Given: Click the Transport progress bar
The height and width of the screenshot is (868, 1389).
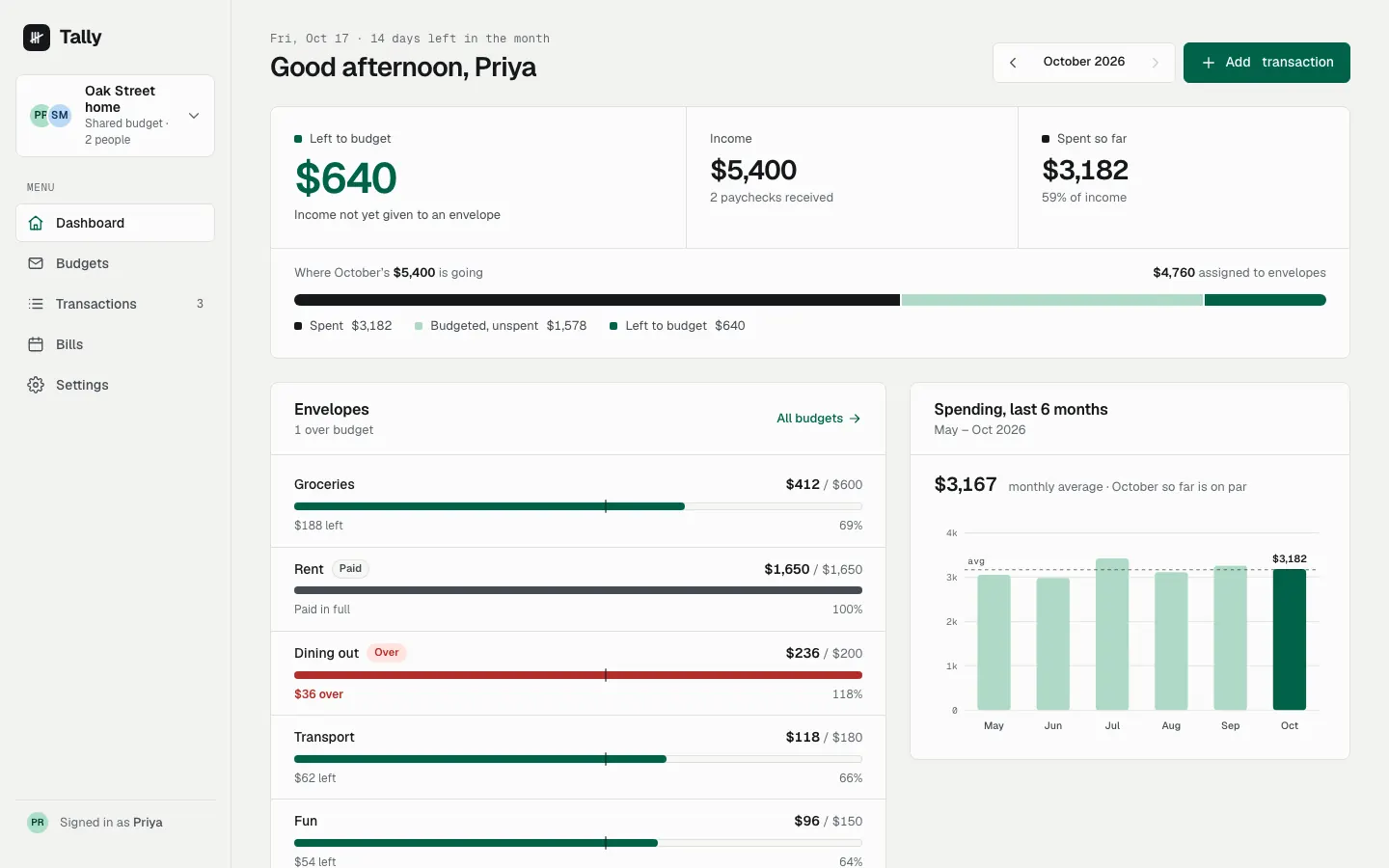Looking at the screenshot, I should [x=578, y=759].
